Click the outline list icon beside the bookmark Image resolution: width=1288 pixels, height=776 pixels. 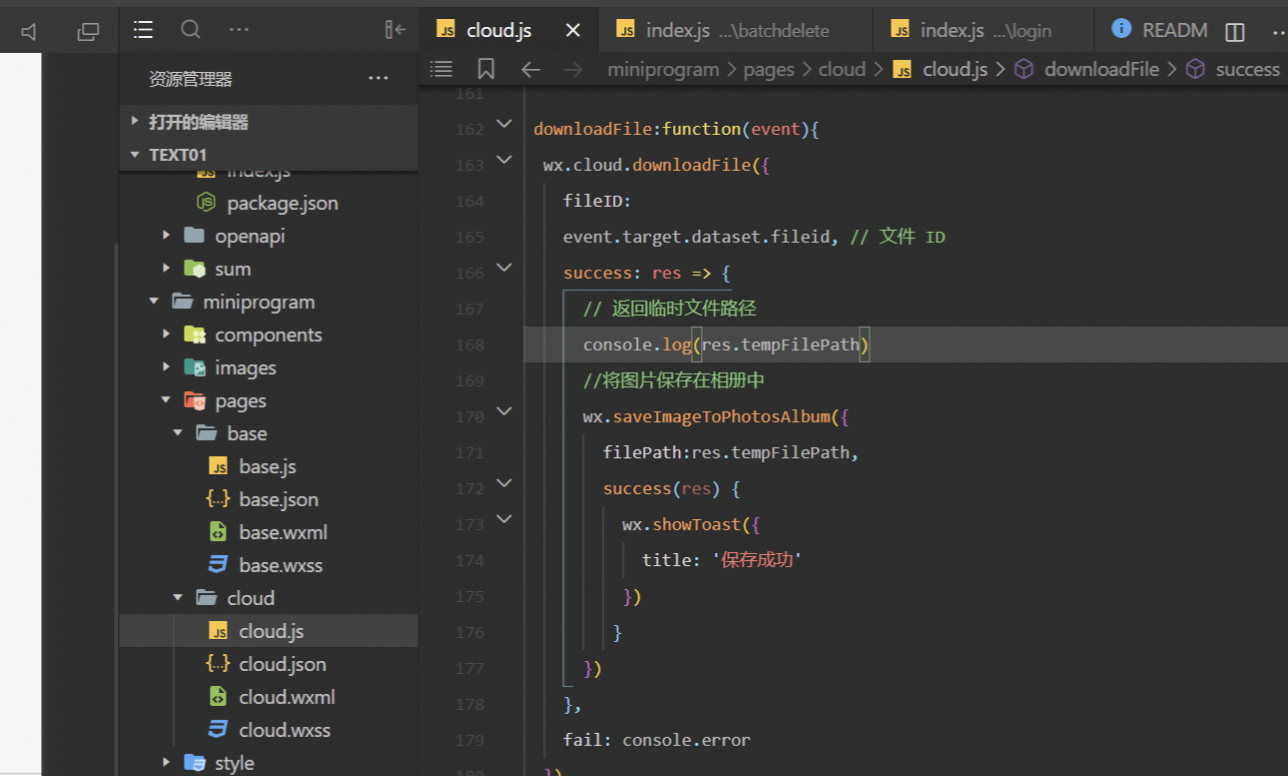click(x=441, y=69)
